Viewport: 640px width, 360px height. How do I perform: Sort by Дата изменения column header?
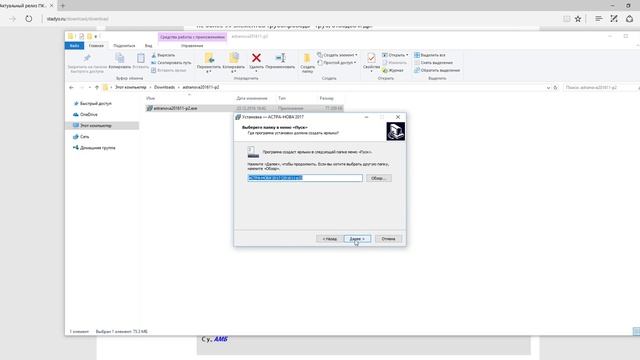(x=252, y=98)
